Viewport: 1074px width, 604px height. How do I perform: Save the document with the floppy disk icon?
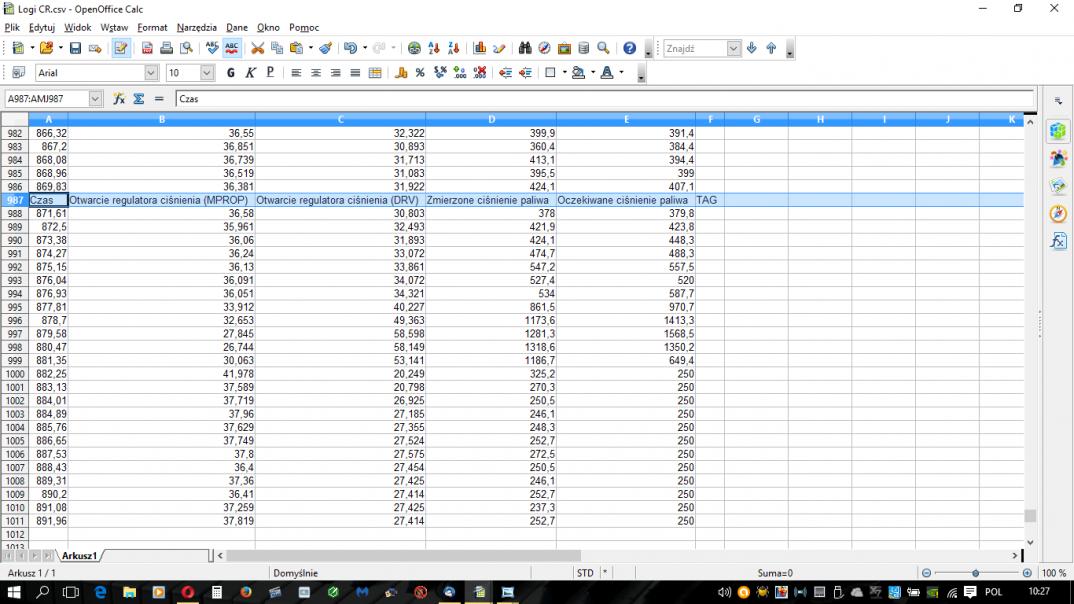point(75,49)
